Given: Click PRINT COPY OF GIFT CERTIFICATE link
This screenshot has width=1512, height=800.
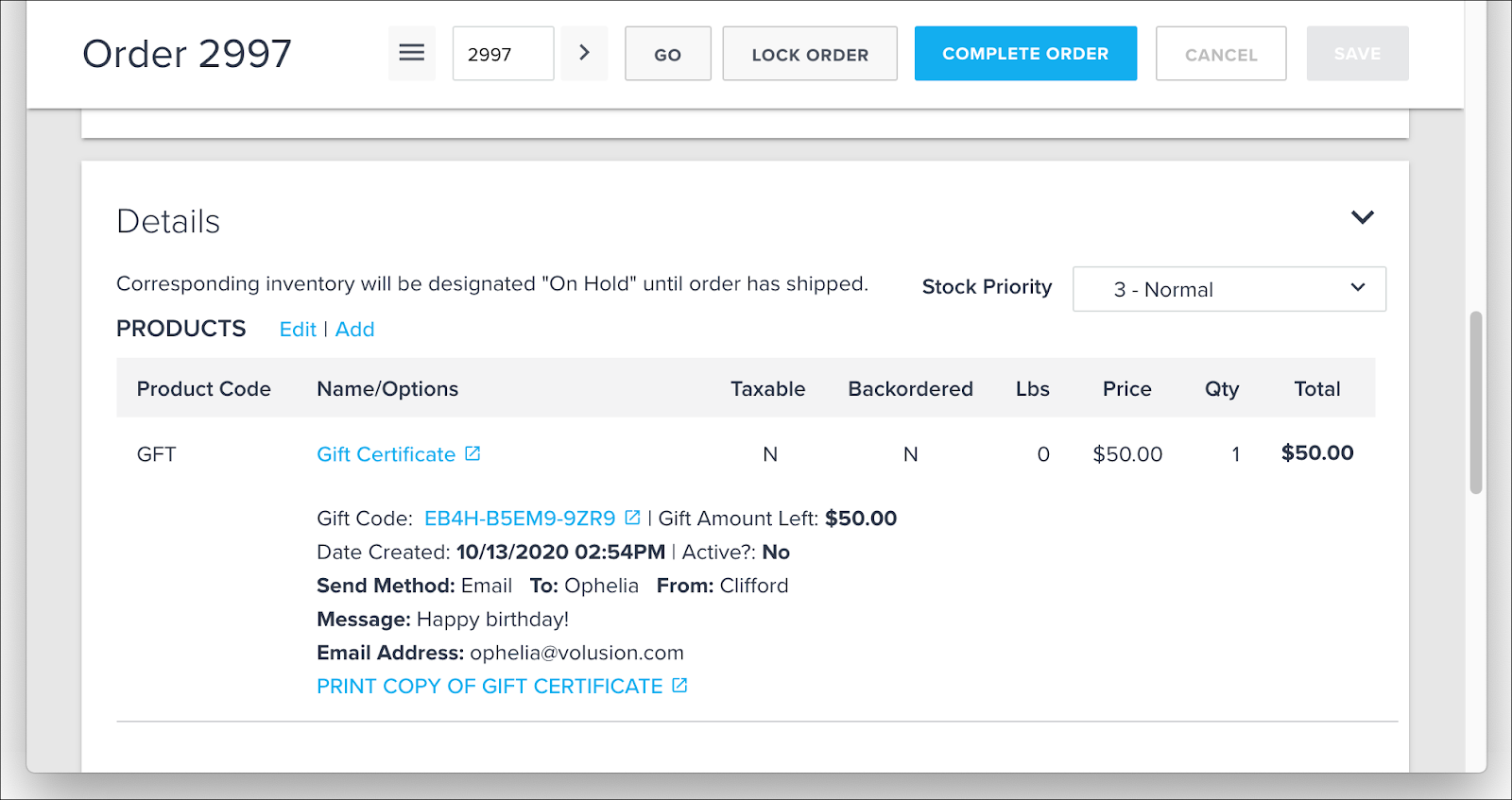Looking at the screenshot, I should pos(490,687).
